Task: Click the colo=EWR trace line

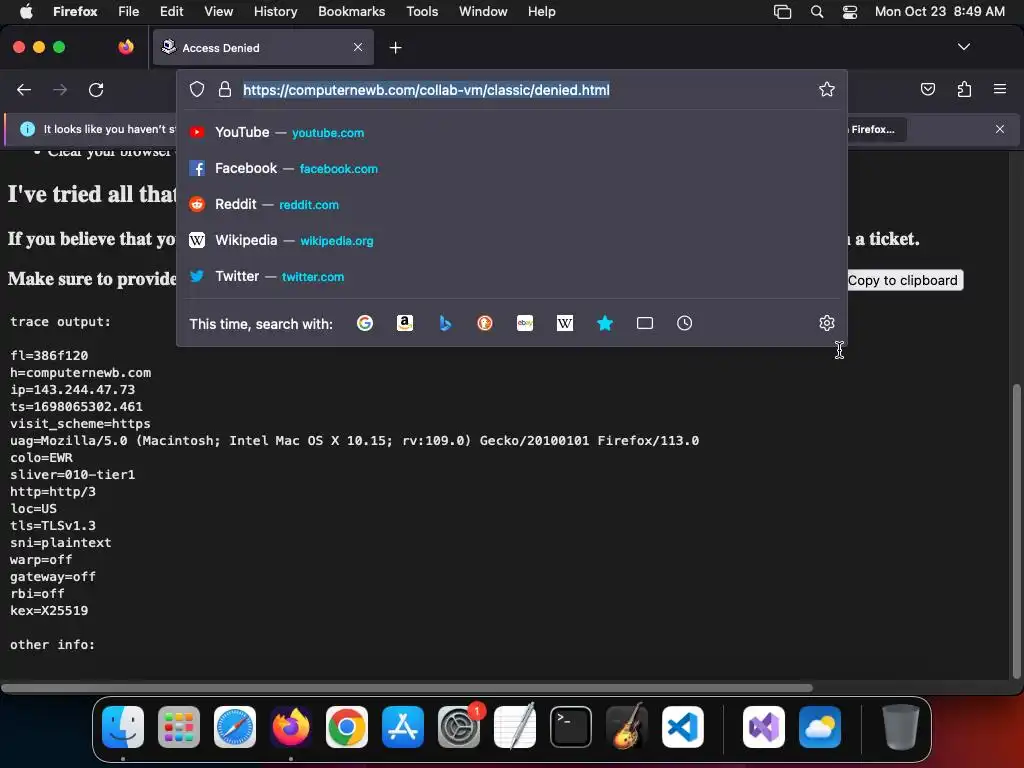Action: (41, 458)
